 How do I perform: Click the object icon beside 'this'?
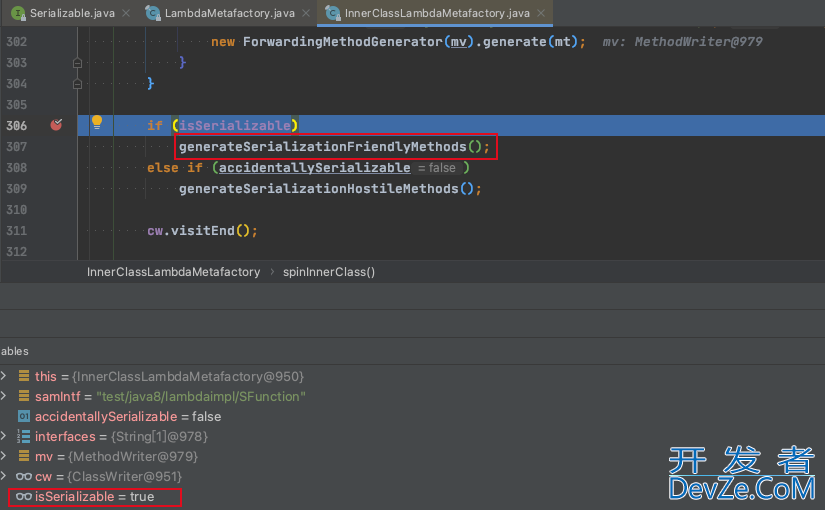(x=24, y=376)
